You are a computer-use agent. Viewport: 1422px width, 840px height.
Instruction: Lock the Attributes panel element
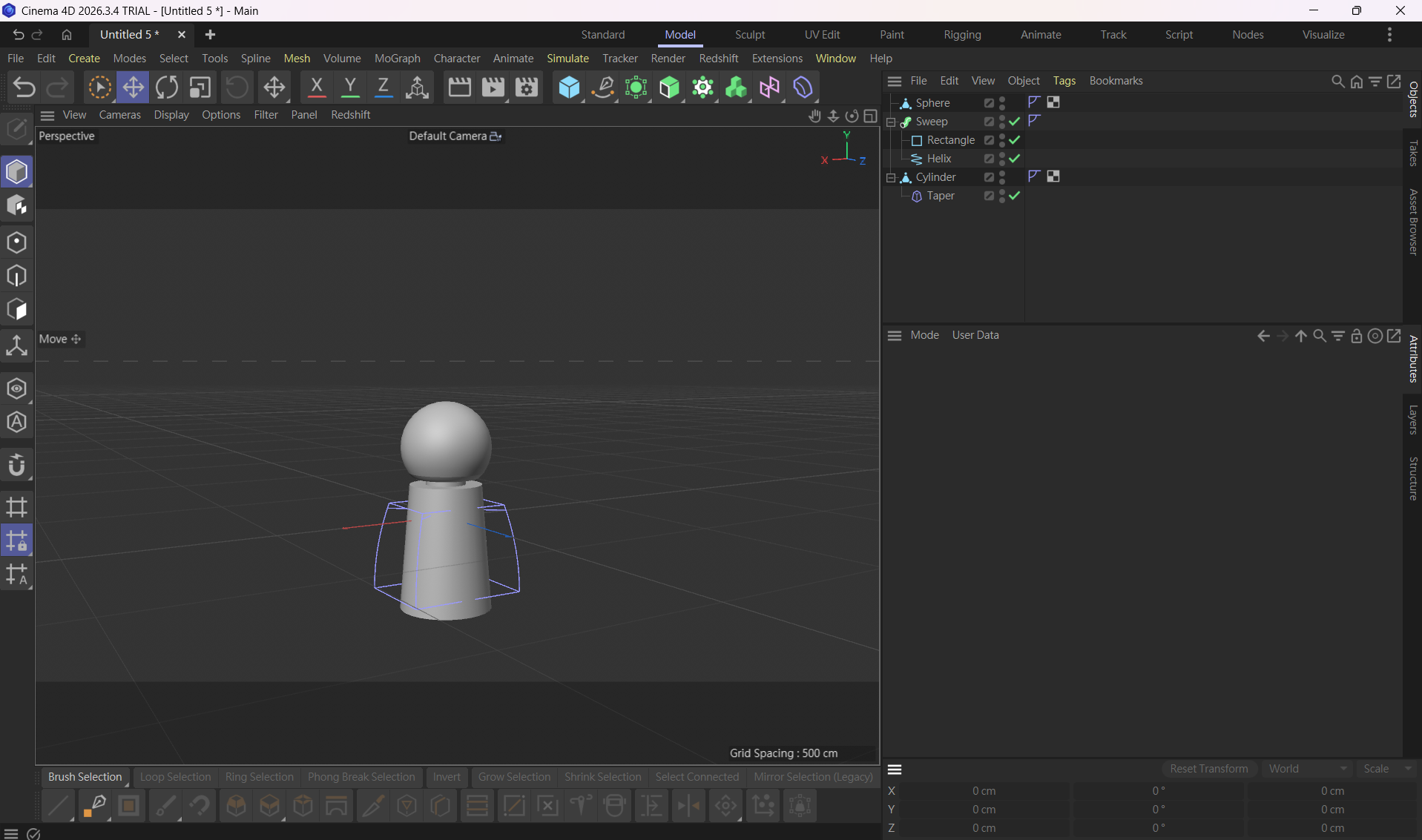click(1356, 336)
